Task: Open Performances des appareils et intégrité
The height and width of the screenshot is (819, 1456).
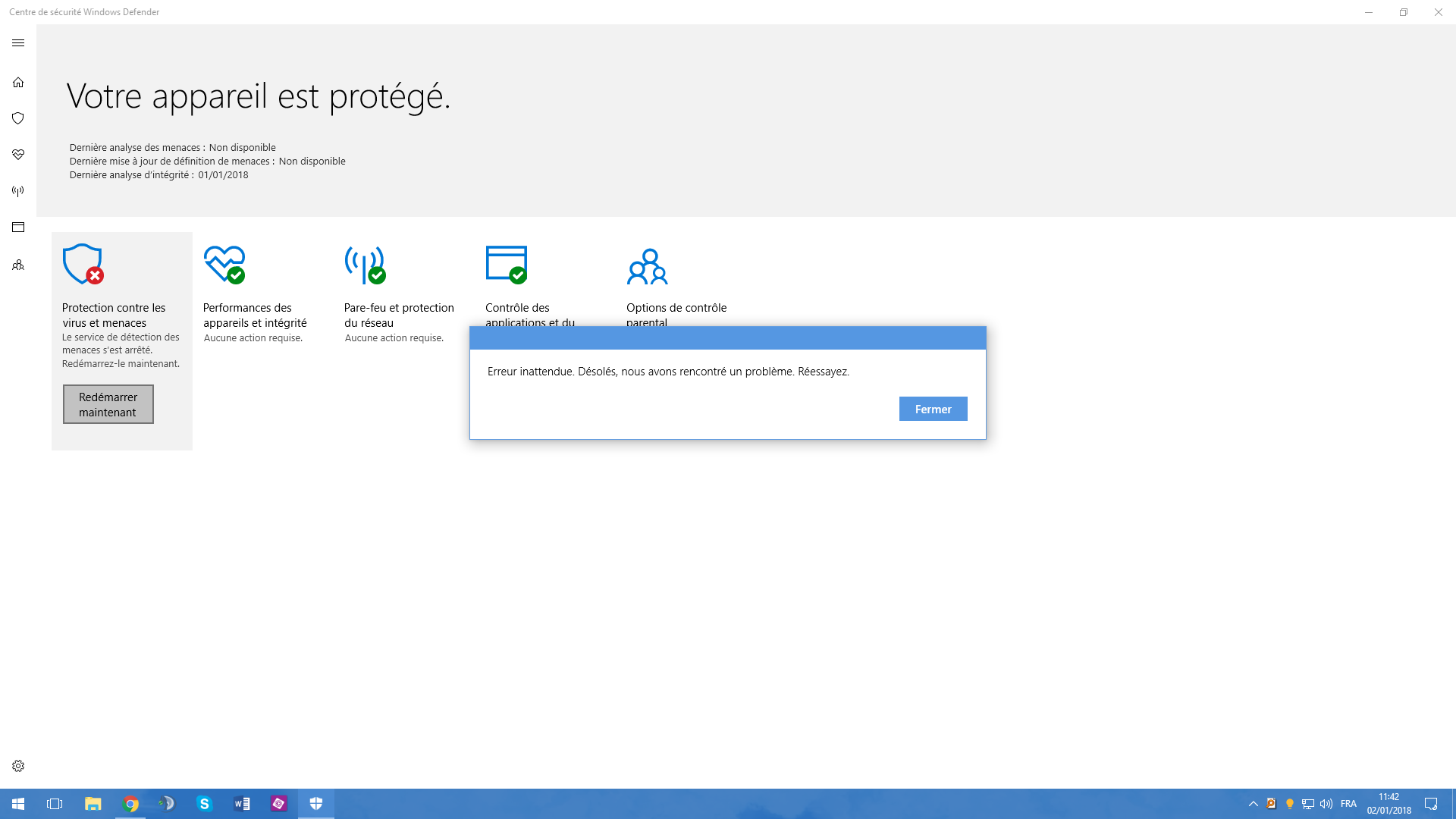Action: 255,315
